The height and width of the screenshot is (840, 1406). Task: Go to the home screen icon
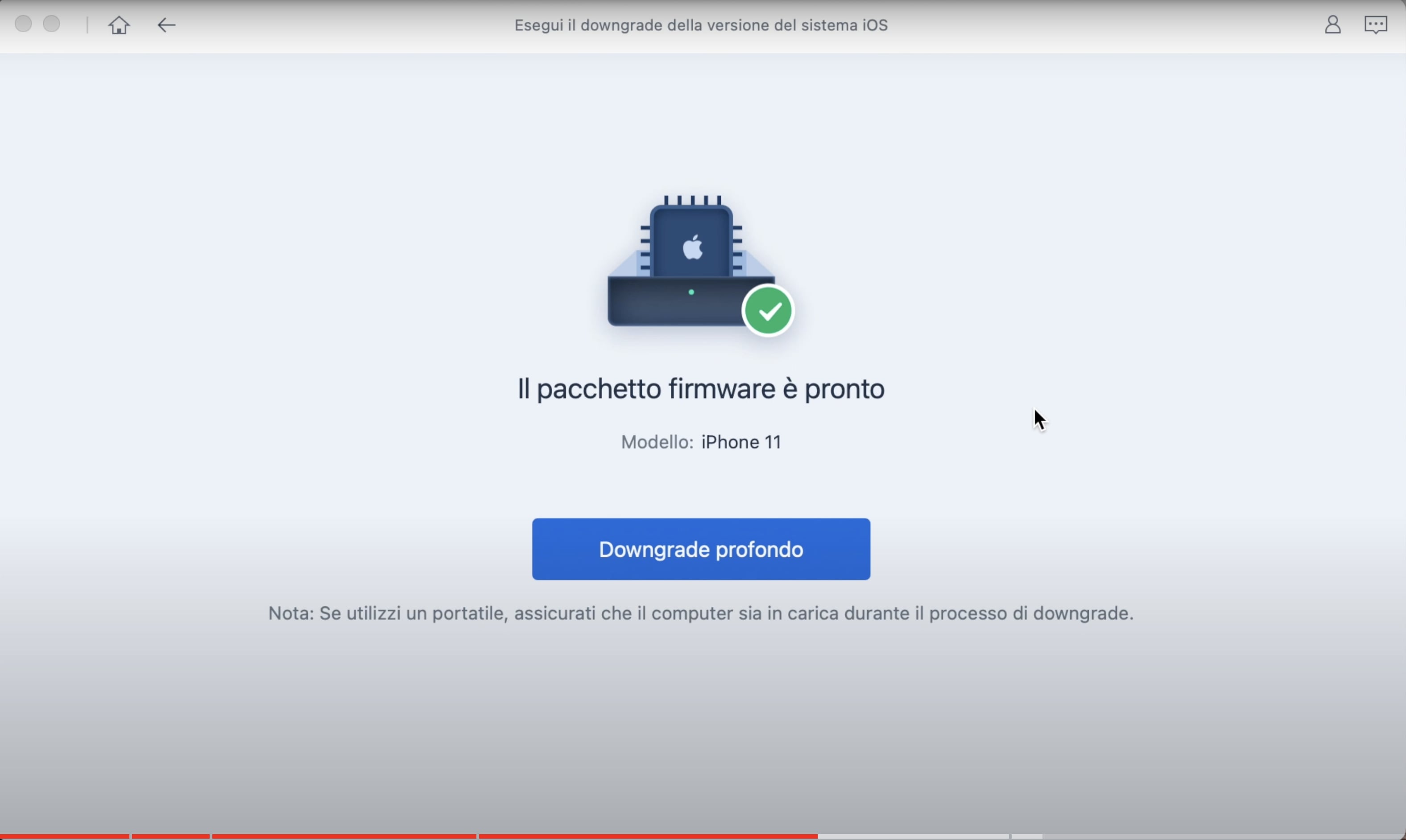tap(119, 25)
